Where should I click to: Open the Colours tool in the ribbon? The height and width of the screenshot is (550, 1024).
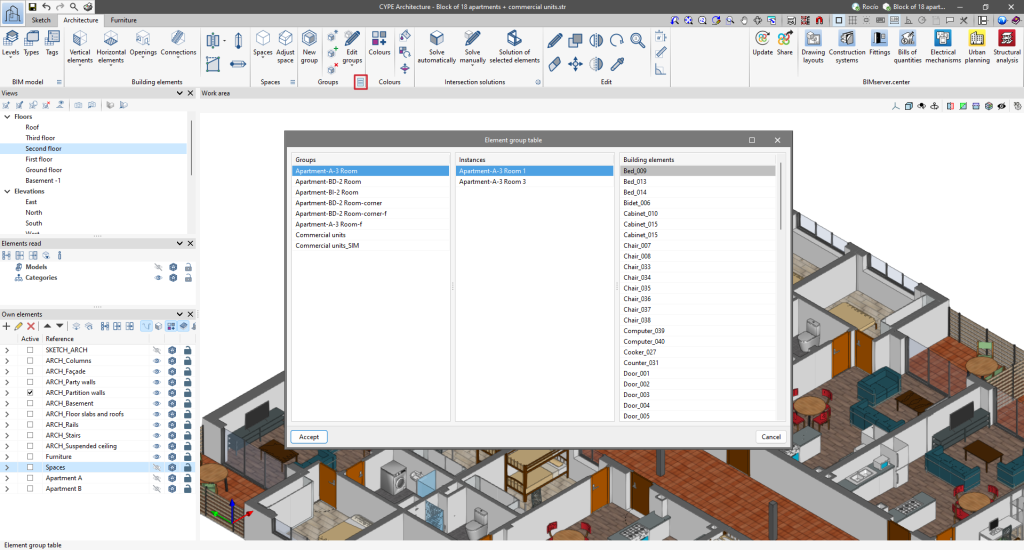pos(379,44)
